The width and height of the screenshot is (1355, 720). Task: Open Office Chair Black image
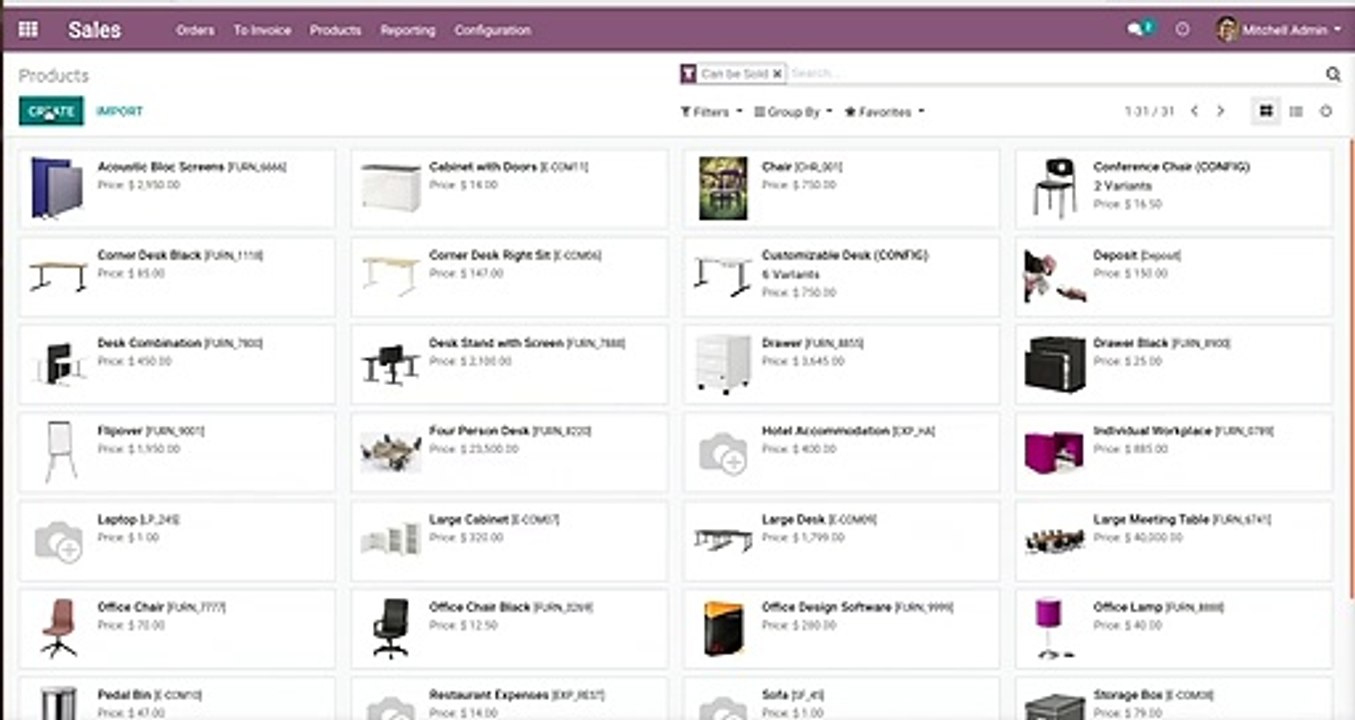(x=391, y=628)
